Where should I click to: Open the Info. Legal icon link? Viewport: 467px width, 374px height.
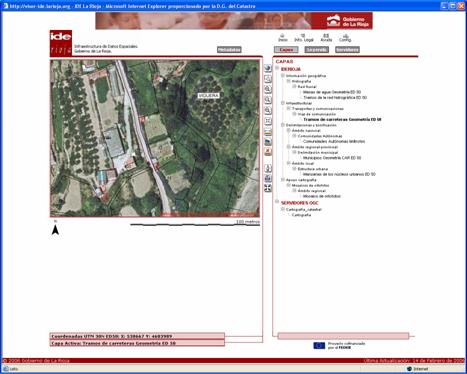point(304,38)
